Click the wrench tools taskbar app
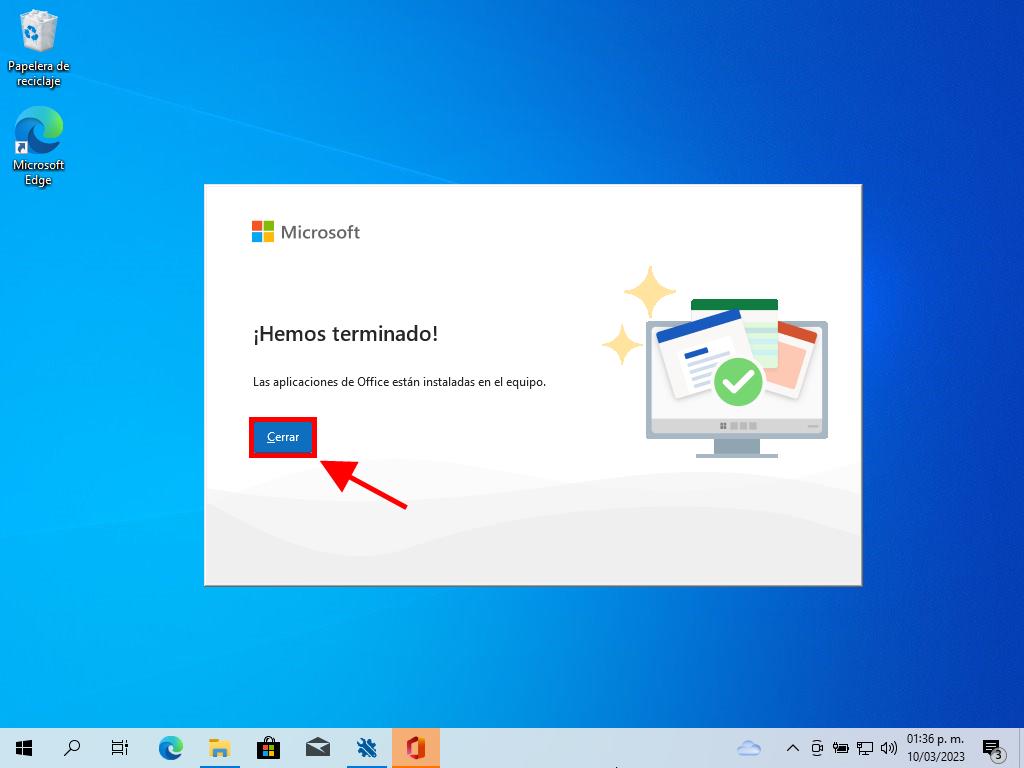This screenshot has height=768, width=1024. click(366, 748)
